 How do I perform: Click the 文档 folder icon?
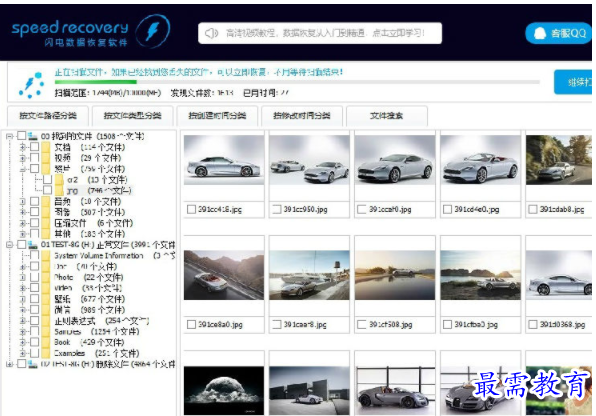click(x=46, y=147)
